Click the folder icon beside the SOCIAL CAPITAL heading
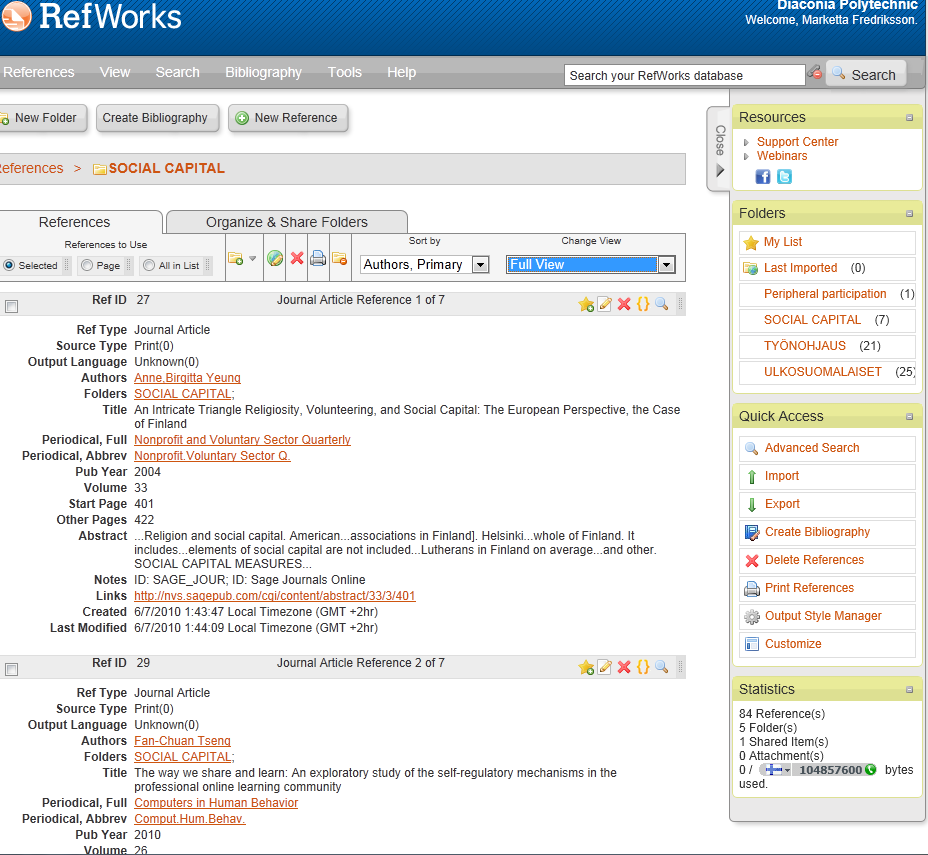Viewport: 928px width, 855px height. point(99,169)
